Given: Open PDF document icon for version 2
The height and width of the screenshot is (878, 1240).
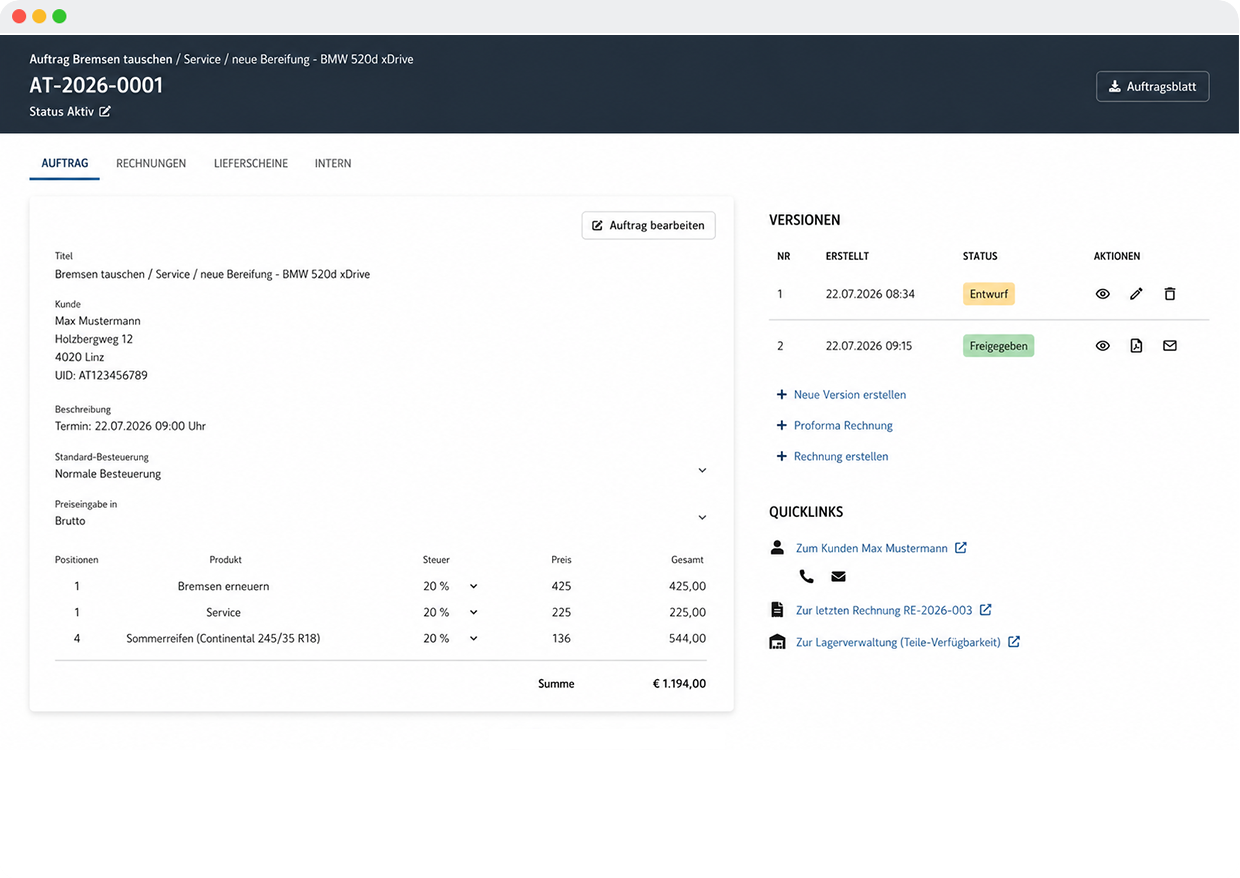Looking at the screenshot, I should 1136,346.
